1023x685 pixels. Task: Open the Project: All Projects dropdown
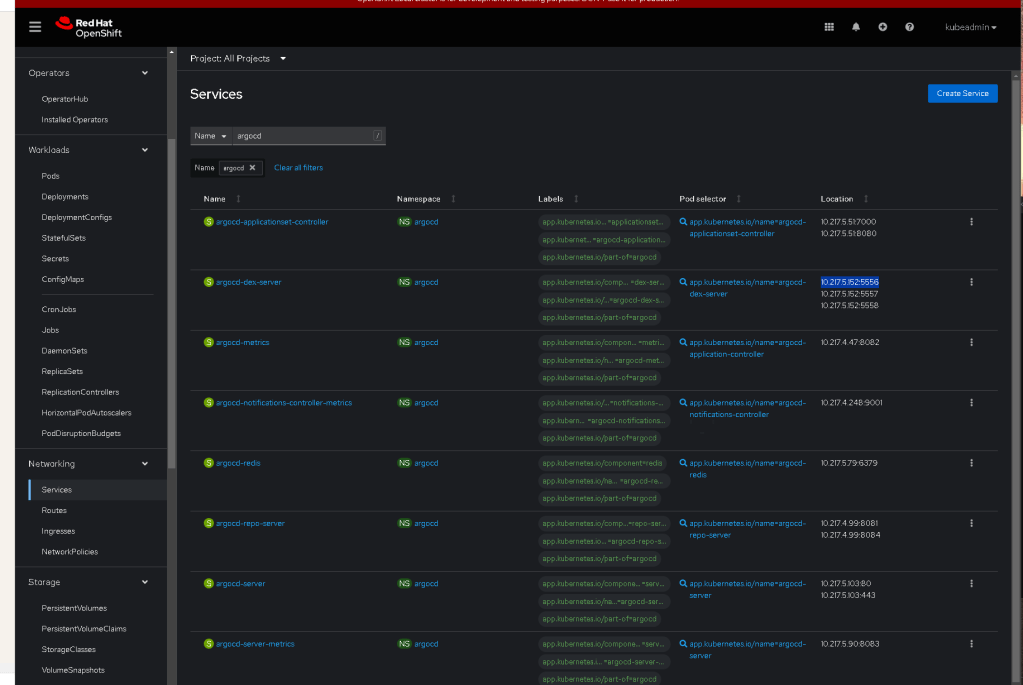[x=238, y=59]
